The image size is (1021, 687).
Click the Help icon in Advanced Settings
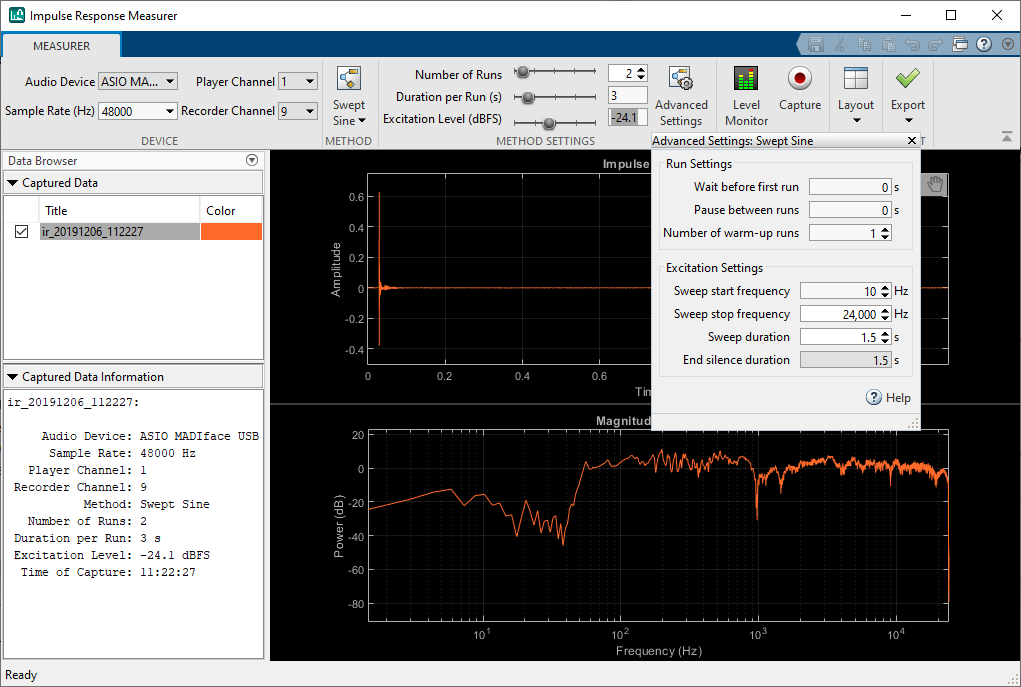click(874, 398)
